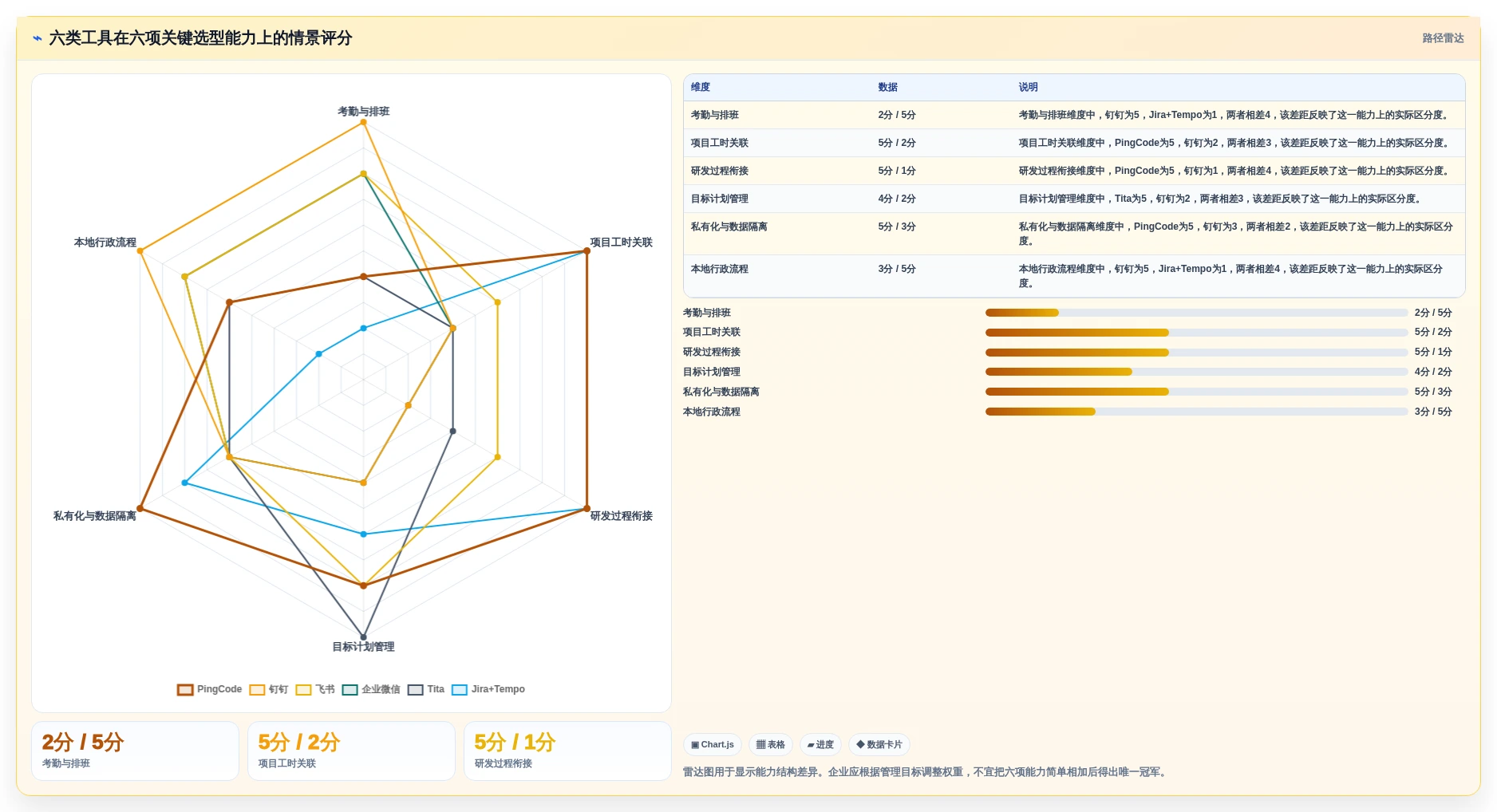Click the 本地行政流程 radar axis label
1497x812 pixels.
tap(105, 242)
